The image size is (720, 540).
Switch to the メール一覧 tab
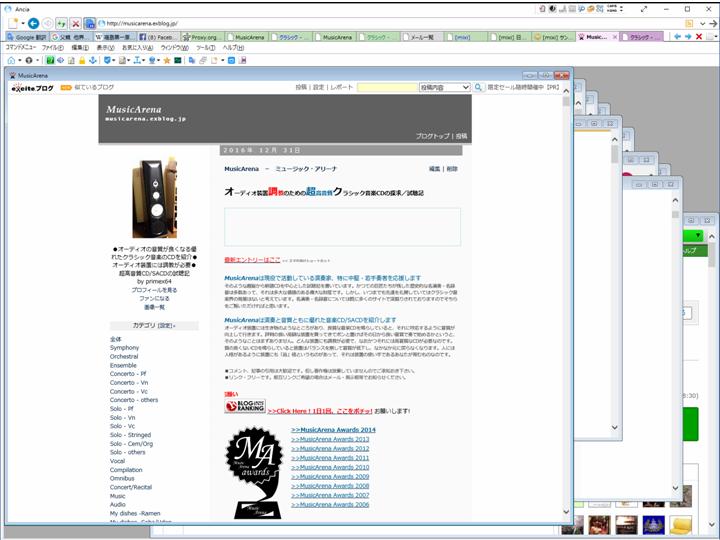click(x=422, y=37)
